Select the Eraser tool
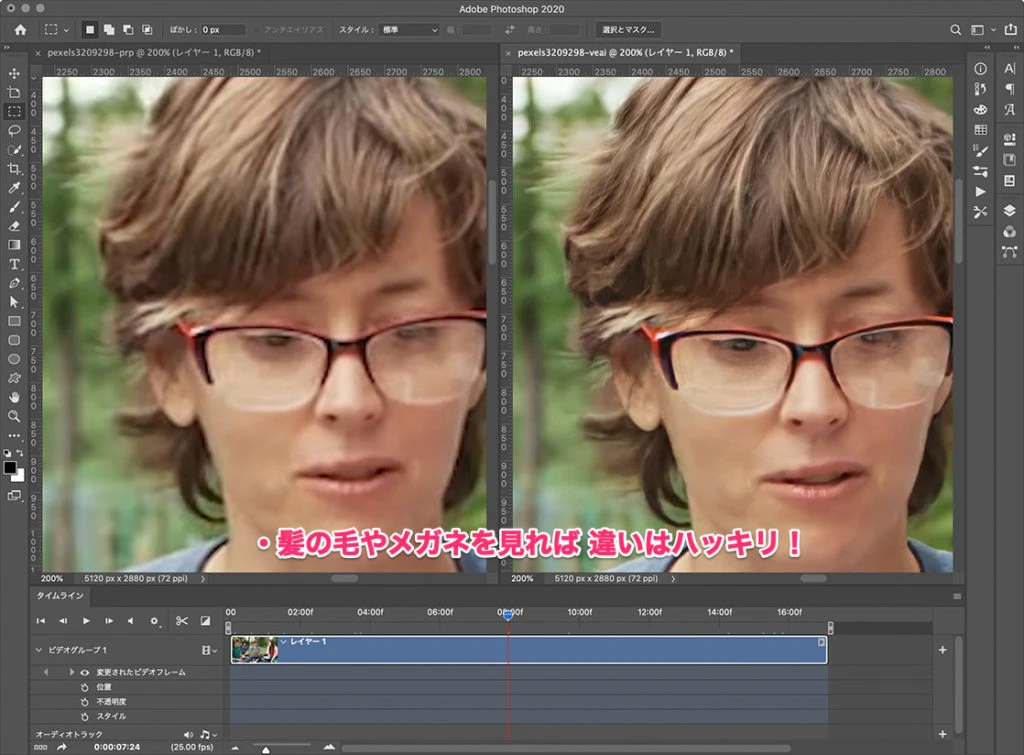The height and width of the screenshot is (755, 1024). (x=14, y=226)
